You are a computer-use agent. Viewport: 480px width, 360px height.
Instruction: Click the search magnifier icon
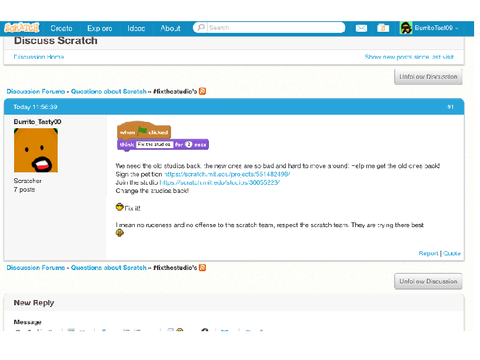point(201,27)
